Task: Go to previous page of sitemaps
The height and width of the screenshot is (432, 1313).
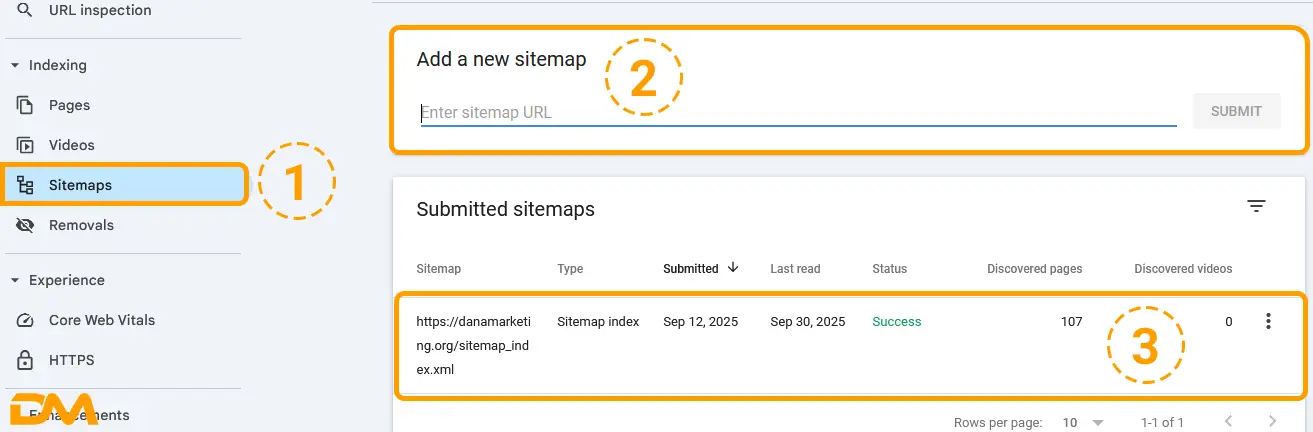Action: 1228,422
